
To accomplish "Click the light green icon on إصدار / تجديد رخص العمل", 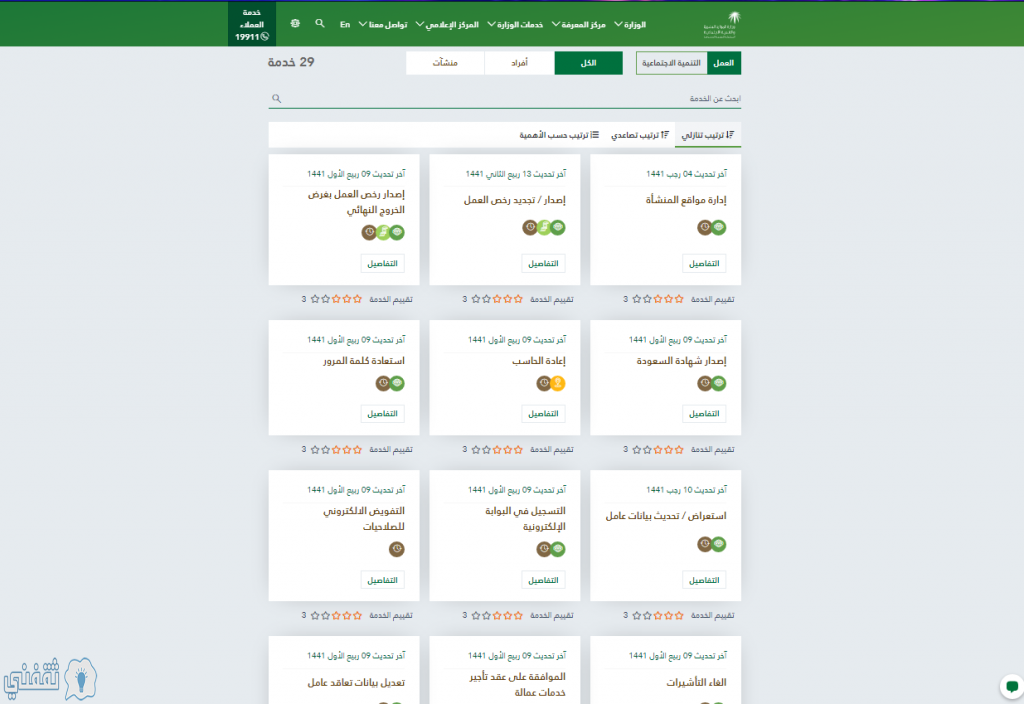I will point(544,227).
